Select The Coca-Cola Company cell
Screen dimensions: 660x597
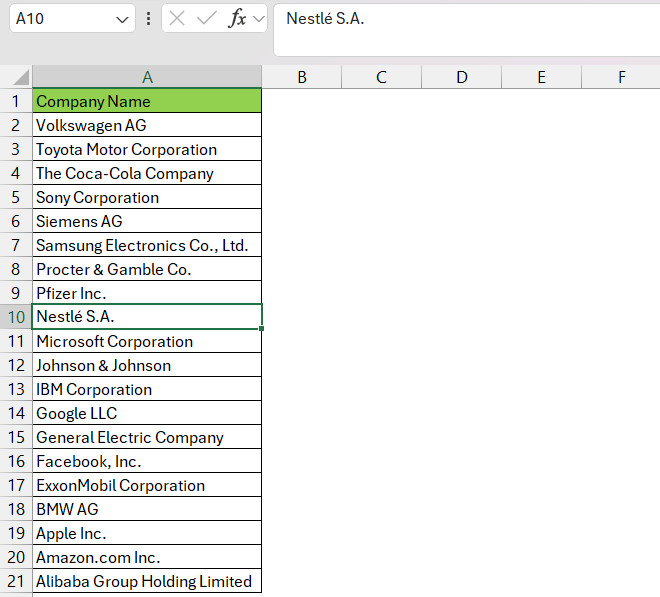tap(147, 173)
